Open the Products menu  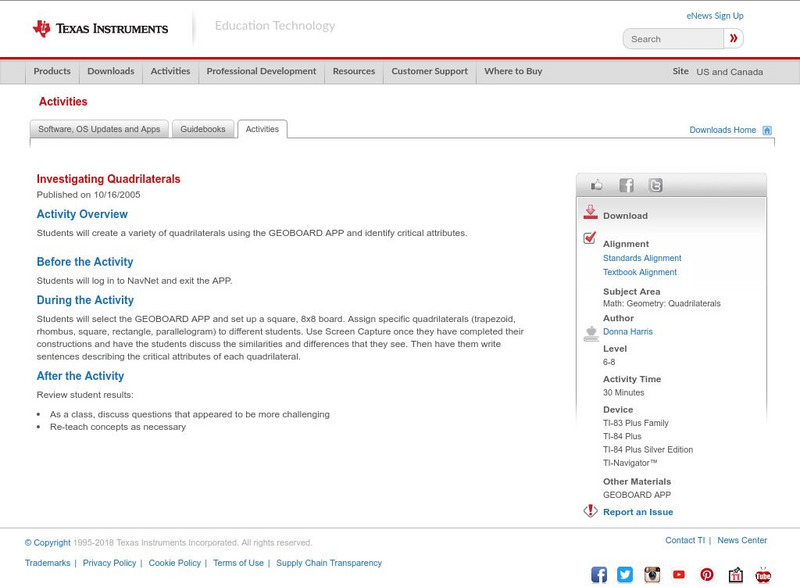click(52, 71)
